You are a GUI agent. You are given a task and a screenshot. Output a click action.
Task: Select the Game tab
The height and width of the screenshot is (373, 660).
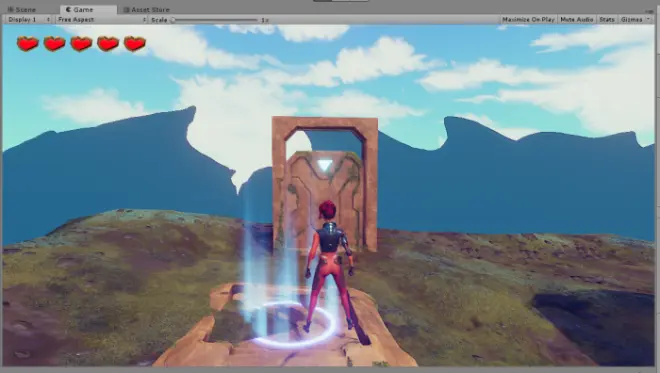point(80,9)
